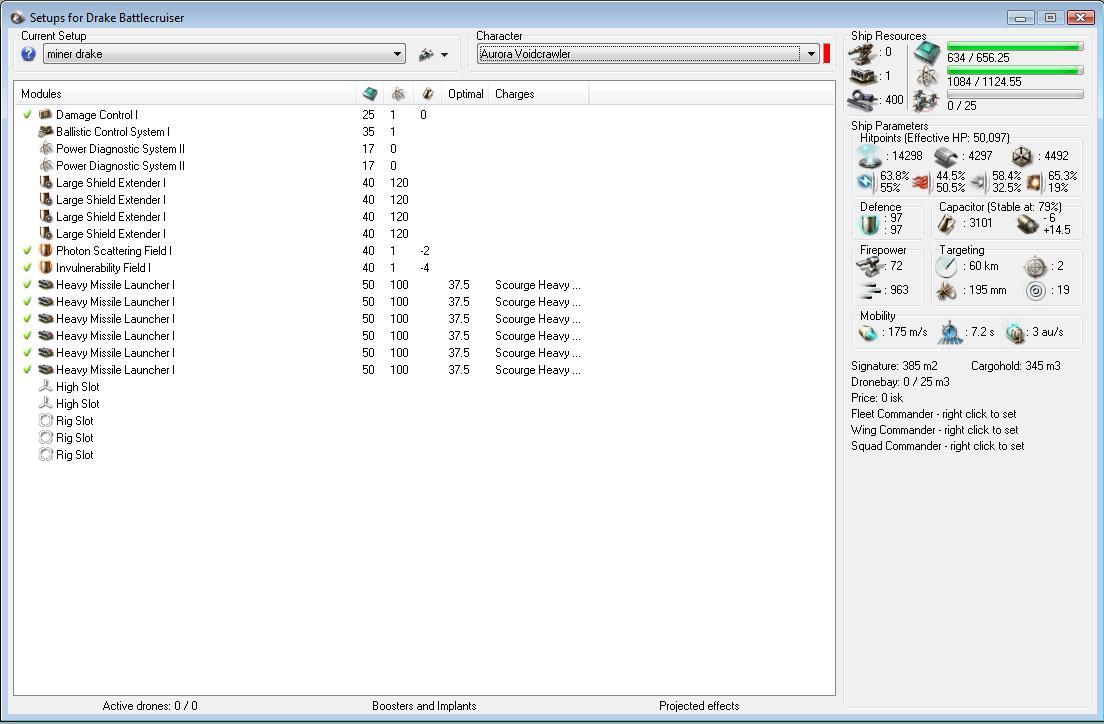Image resolution: width=1104 pixels, height=724 pixels.
Task: Click the structure hitpoints icon showing 4492
Action: (x=1022, y=156)
